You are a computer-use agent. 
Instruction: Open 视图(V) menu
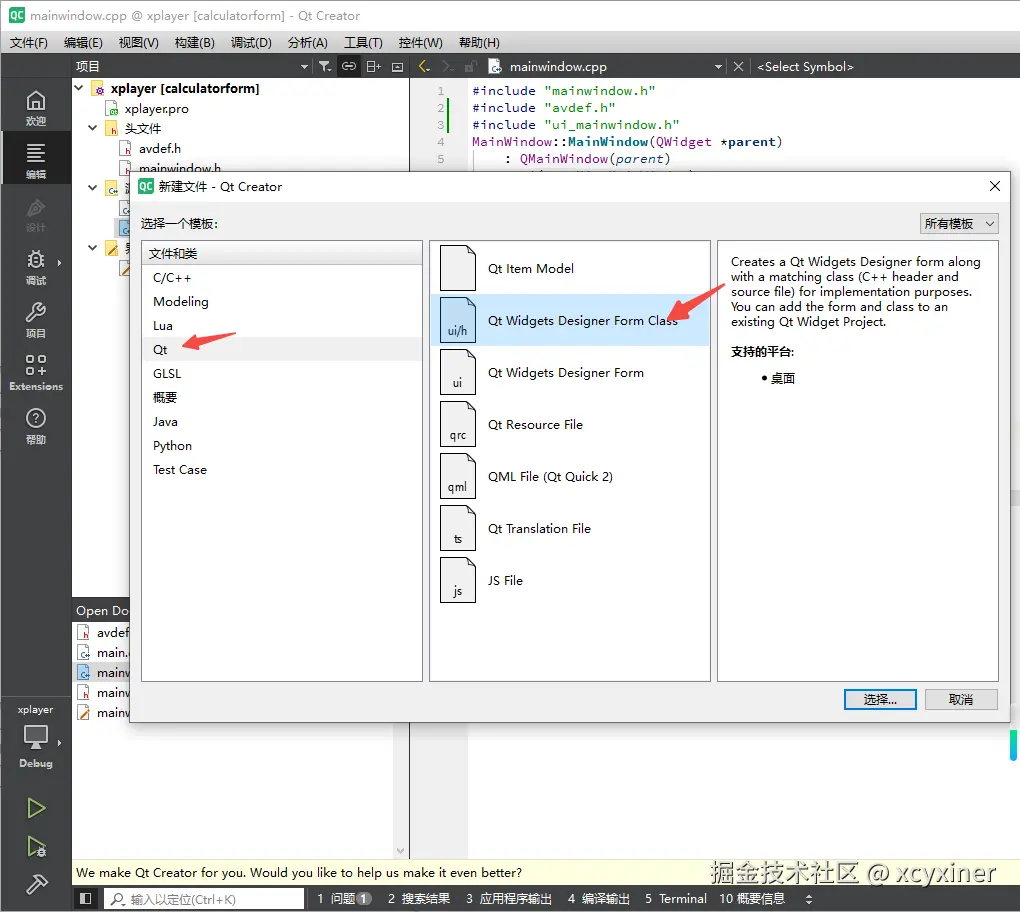tap(139, 43)
